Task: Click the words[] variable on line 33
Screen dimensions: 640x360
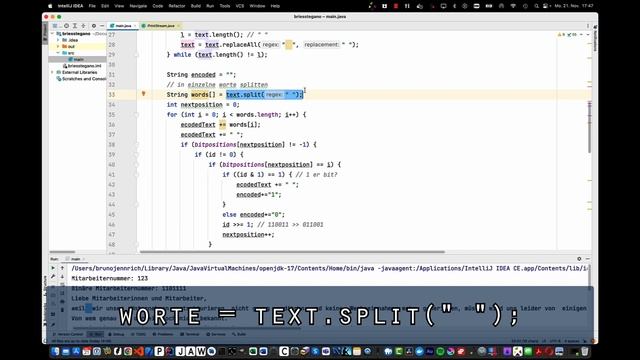Action: [203, 95]
